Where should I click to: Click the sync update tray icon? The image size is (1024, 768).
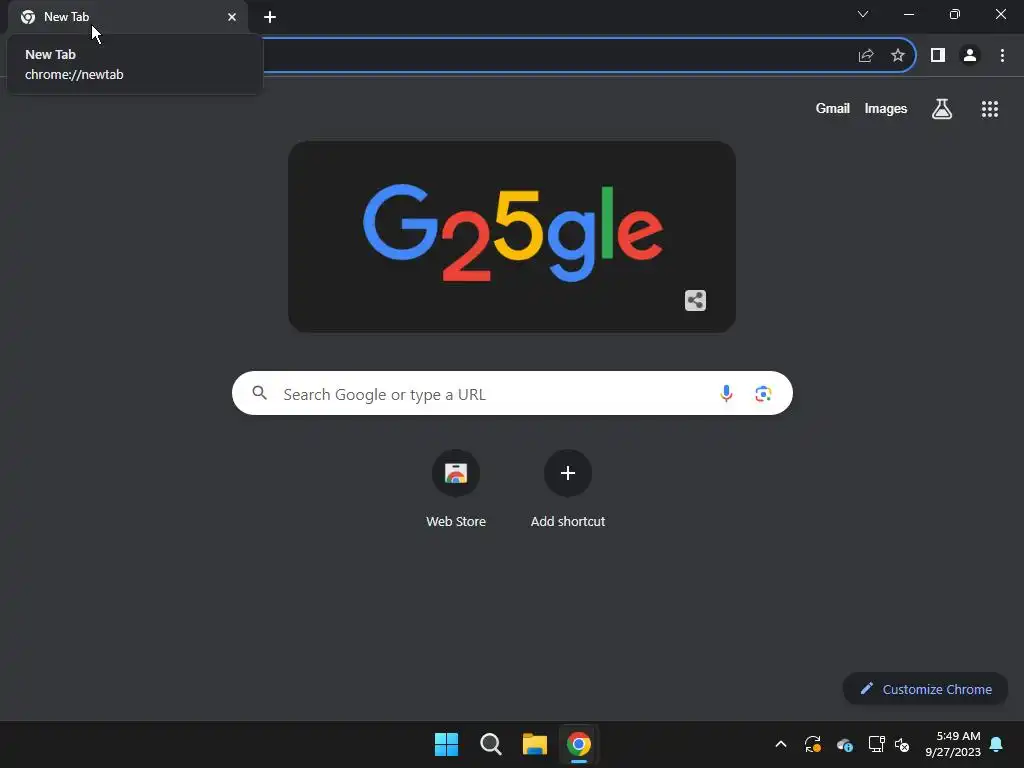point(812,744)
